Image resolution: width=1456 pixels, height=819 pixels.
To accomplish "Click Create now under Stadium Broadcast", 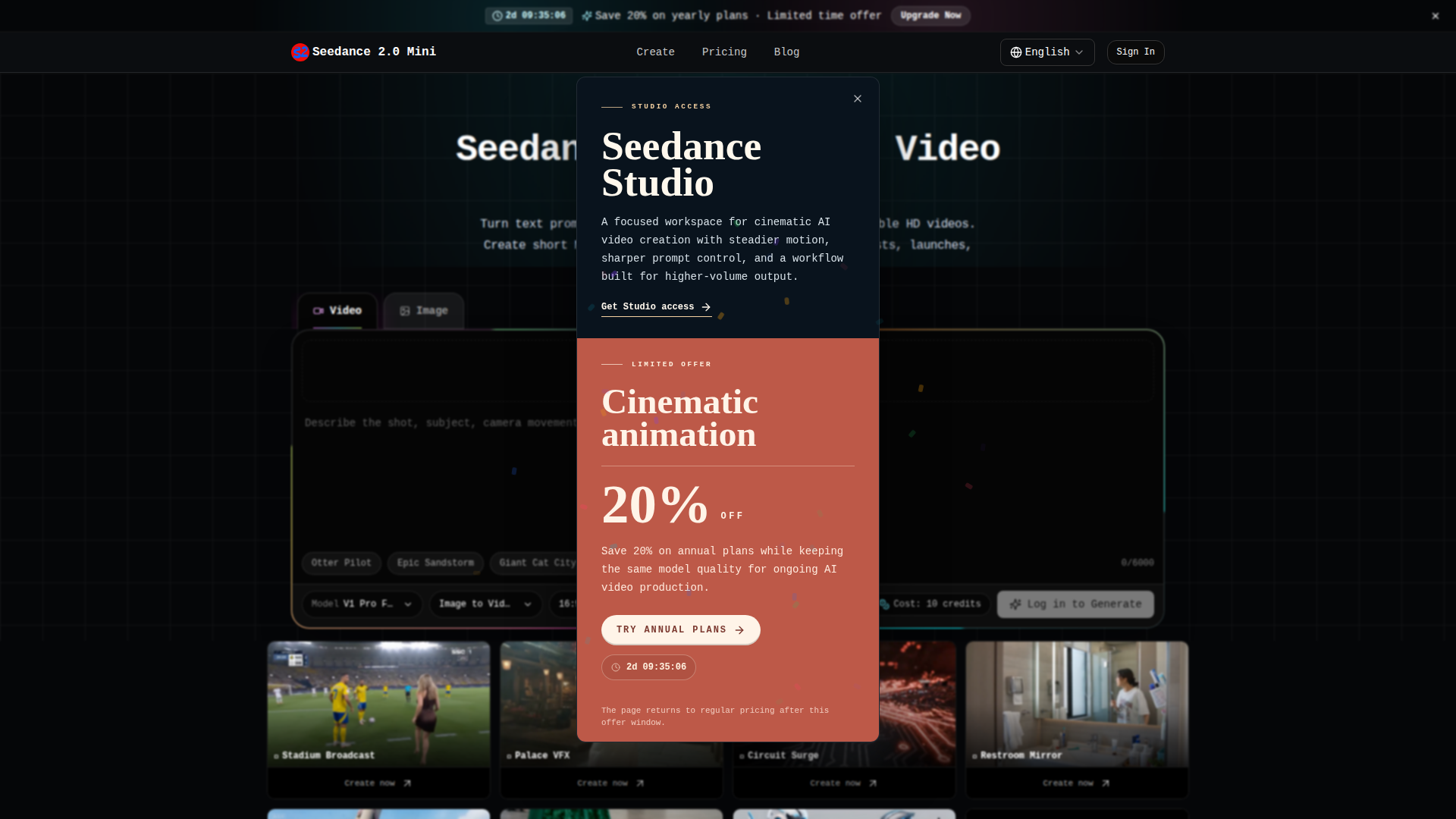I will [378, 783].
